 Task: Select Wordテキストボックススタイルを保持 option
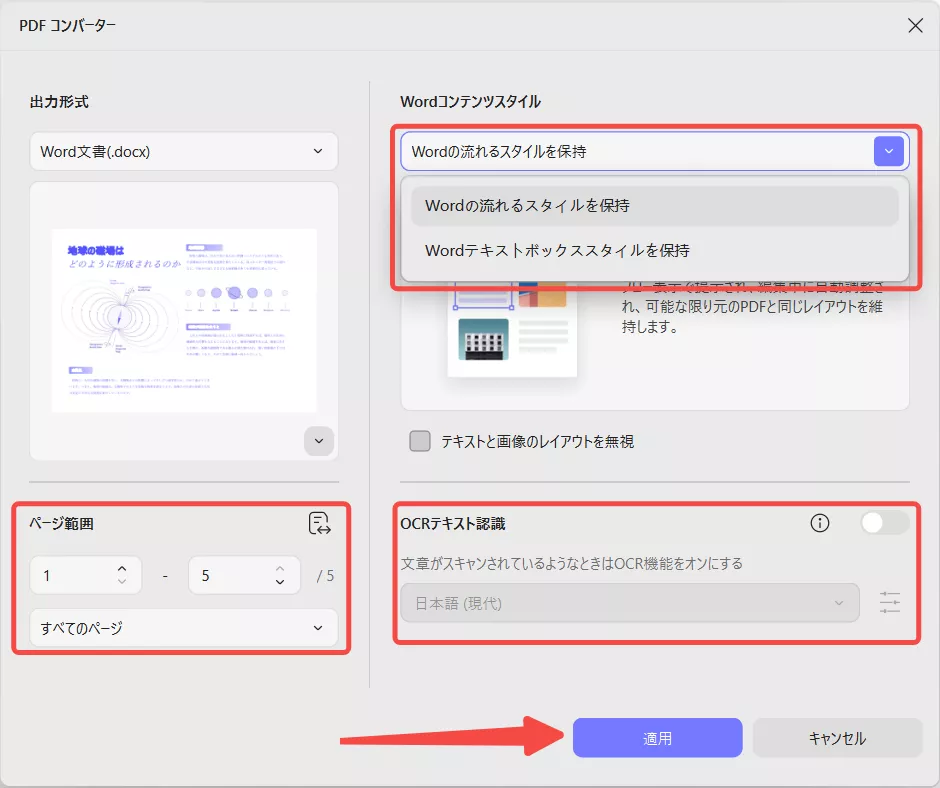click(655, 250)
